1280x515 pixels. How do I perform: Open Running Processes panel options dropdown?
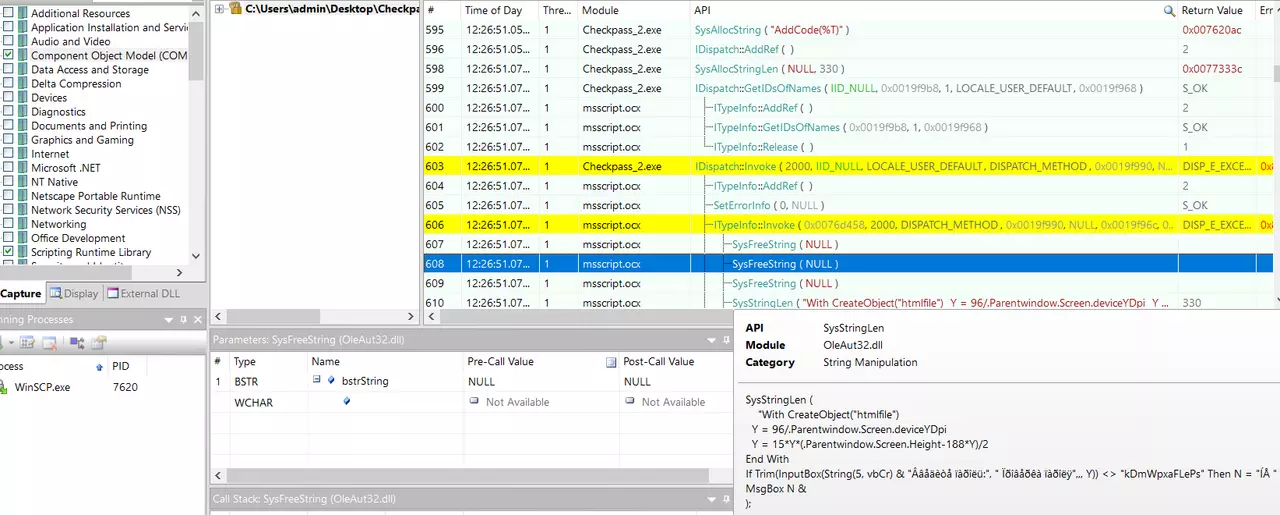[168, 320]
